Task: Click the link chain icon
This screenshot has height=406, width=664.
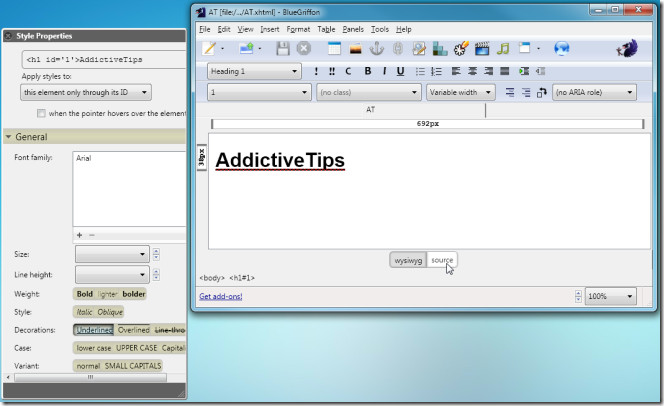Action: click(397, 49)
